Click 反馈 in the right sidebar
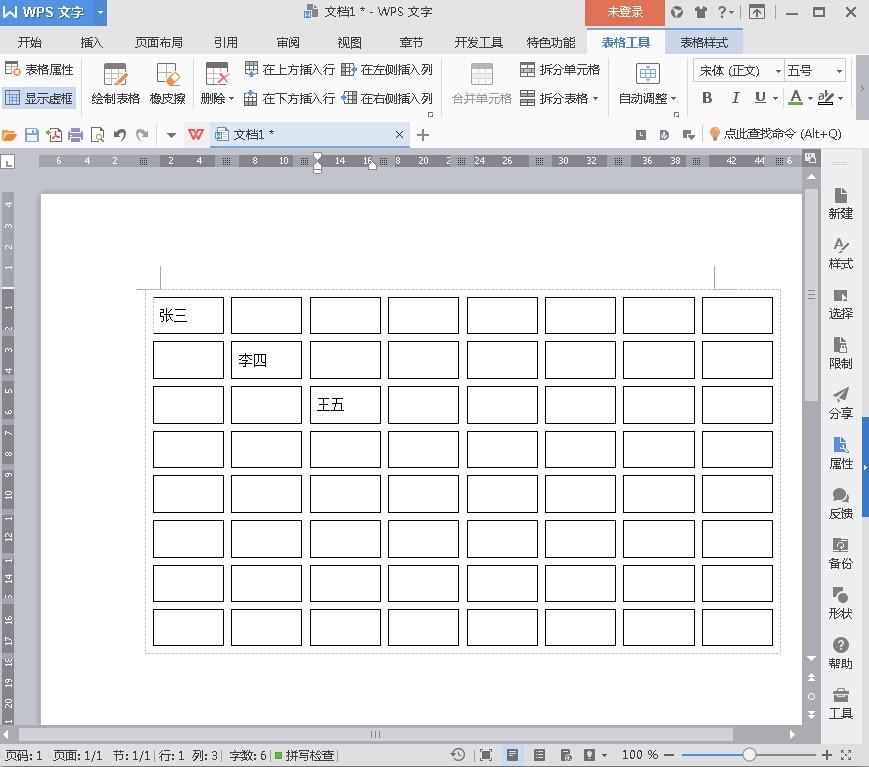The image size is (869, 767). point(840,504)
